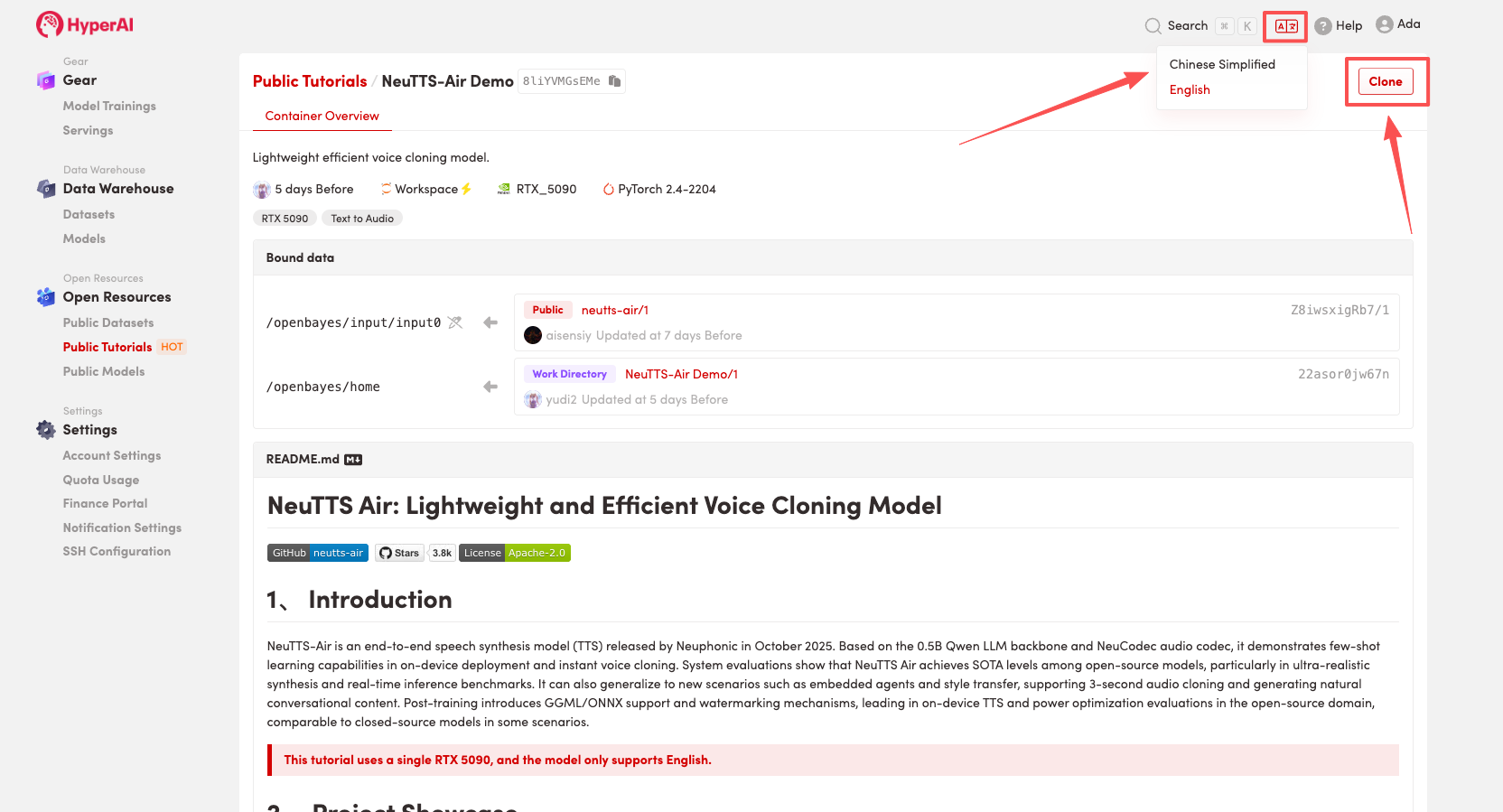Click the RTX 5090 tag
The height and width of the screenshot is (812, 1503).
tap(285, 219)
